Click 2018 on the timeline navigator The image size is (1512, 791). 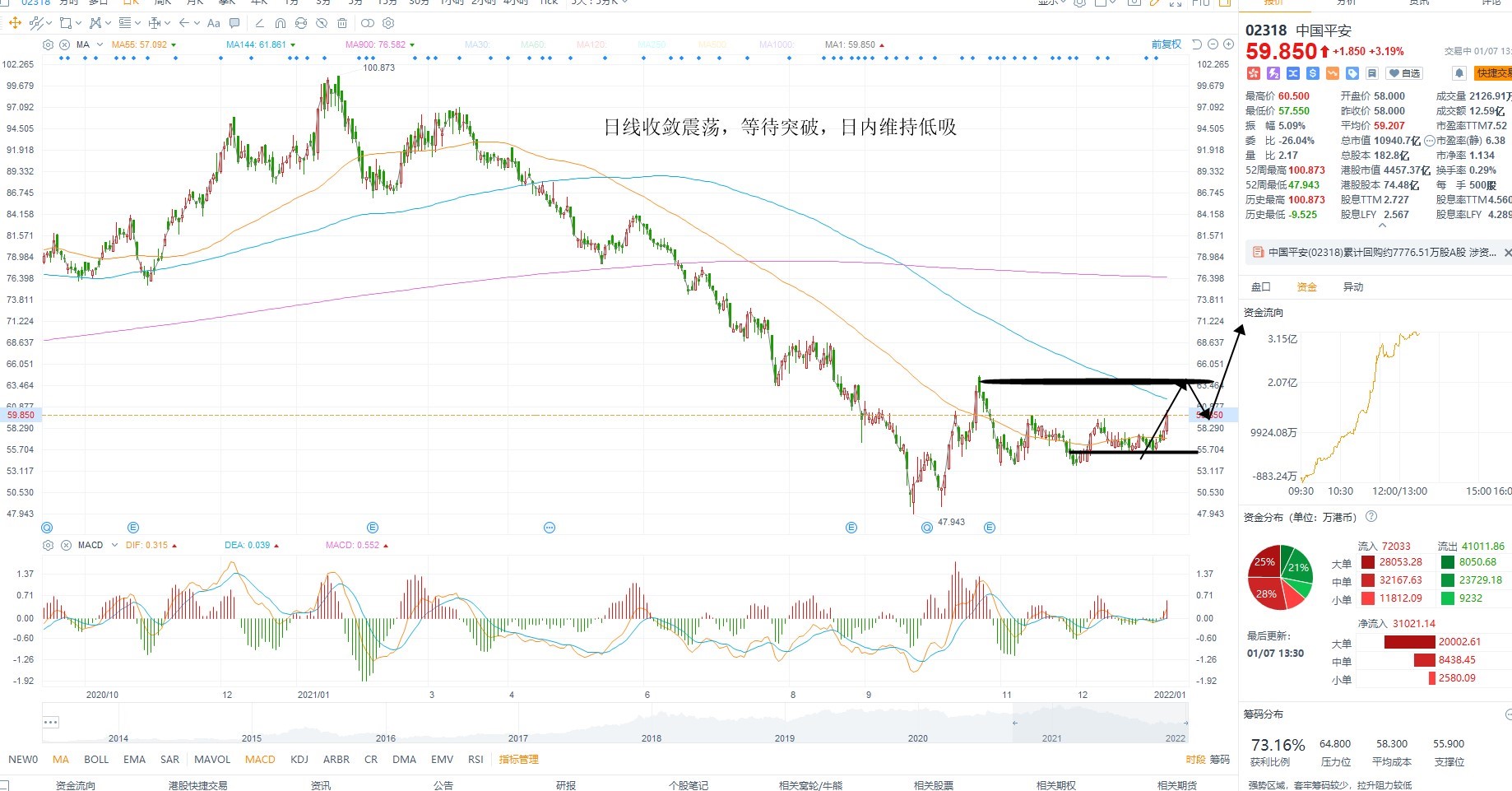(652, 738)
